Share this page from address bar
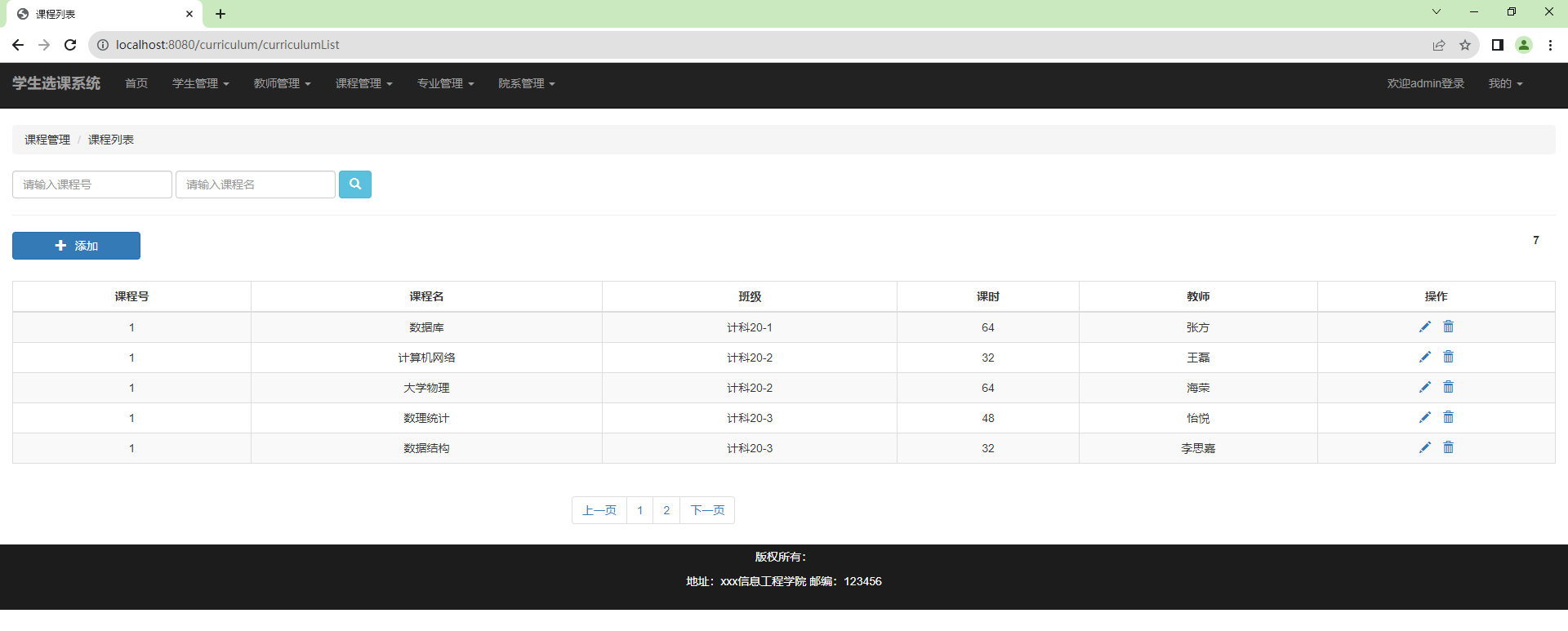The image size is (1568, 631). (x=1439, y=45)
